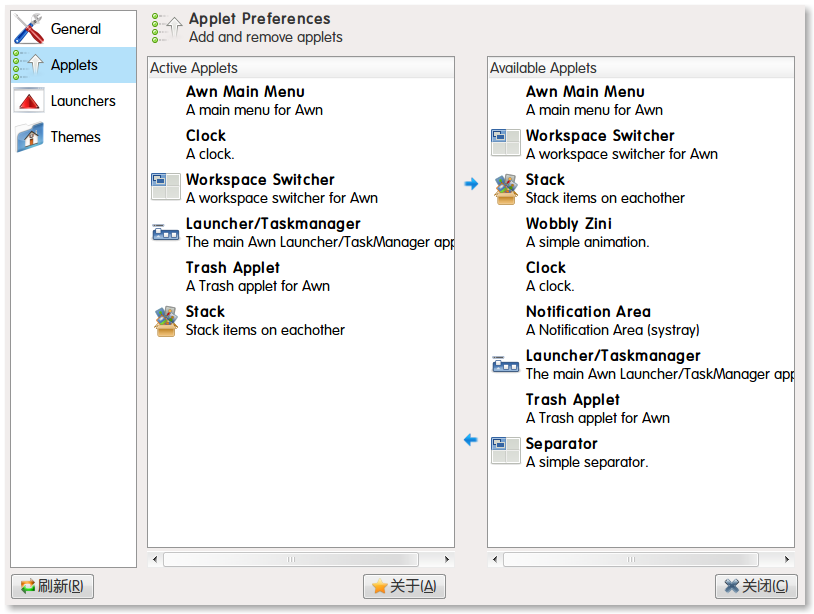Select the Launchers red triangle icon
Image resolution: width=814 pixels, height=614 pixels.
(29, 101)
